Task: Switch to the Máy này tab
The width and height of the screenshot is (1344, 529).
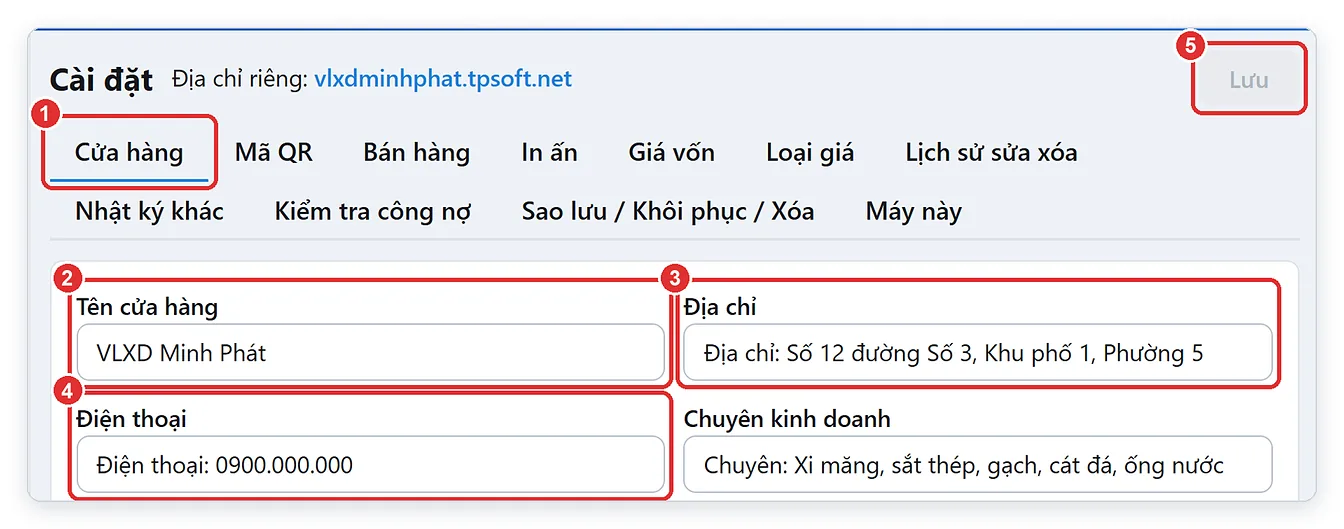Action: tap(914, 211)
